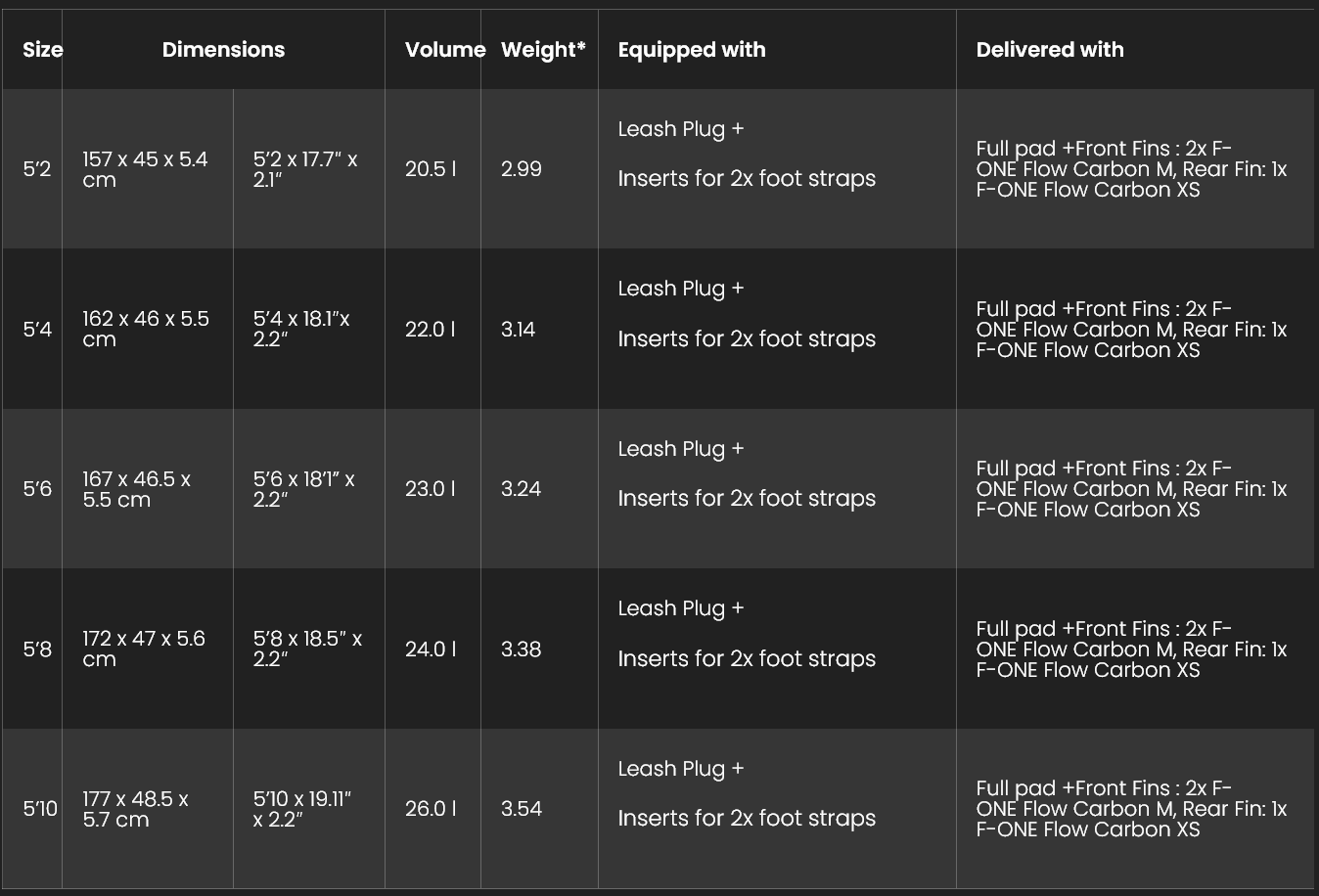Image resolution: width=1319 pixels, height=896 pixels.
Task: Click the Equipped with column header
Action: point(692,50)
